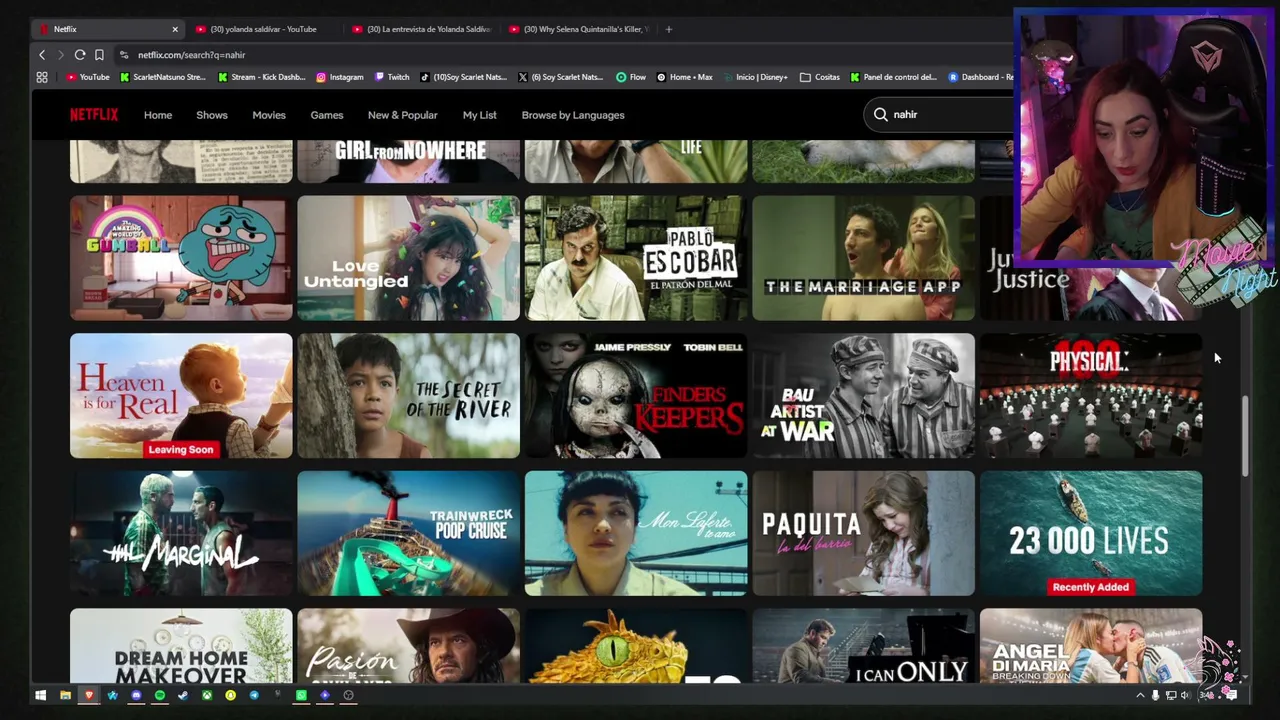Open the Games section
Viewport: 1280px width, 720px height.
[x=327, y=115]
